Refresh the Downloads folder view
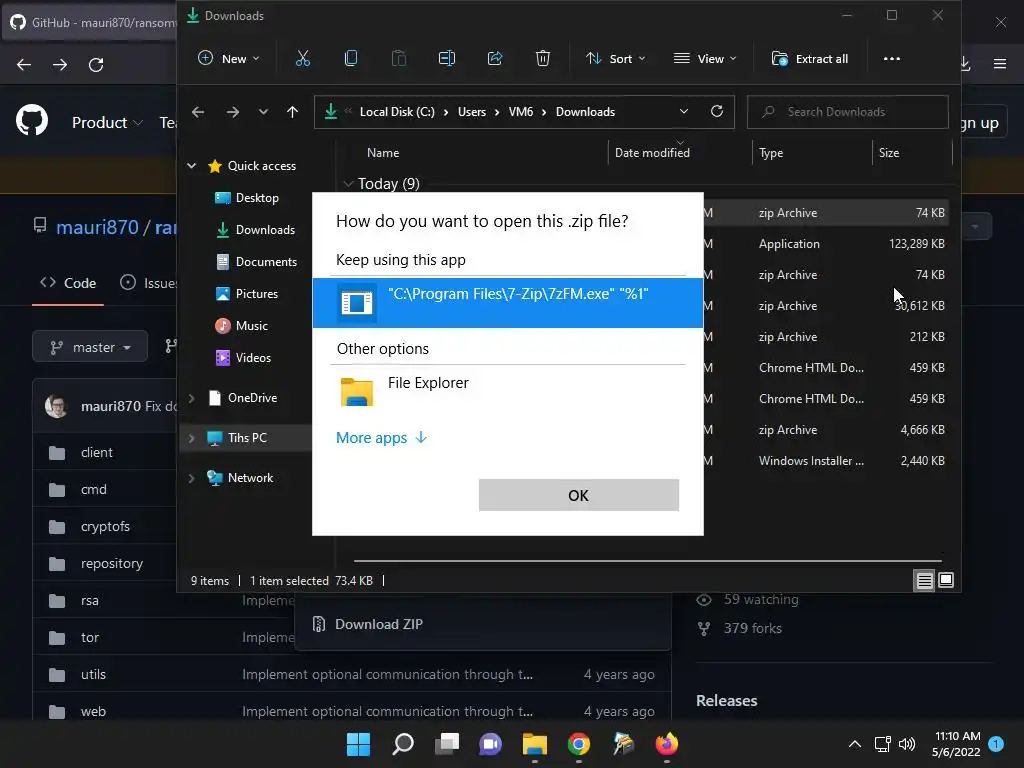The width and height of the screenshot is (1024, 768). coord(716,112)
